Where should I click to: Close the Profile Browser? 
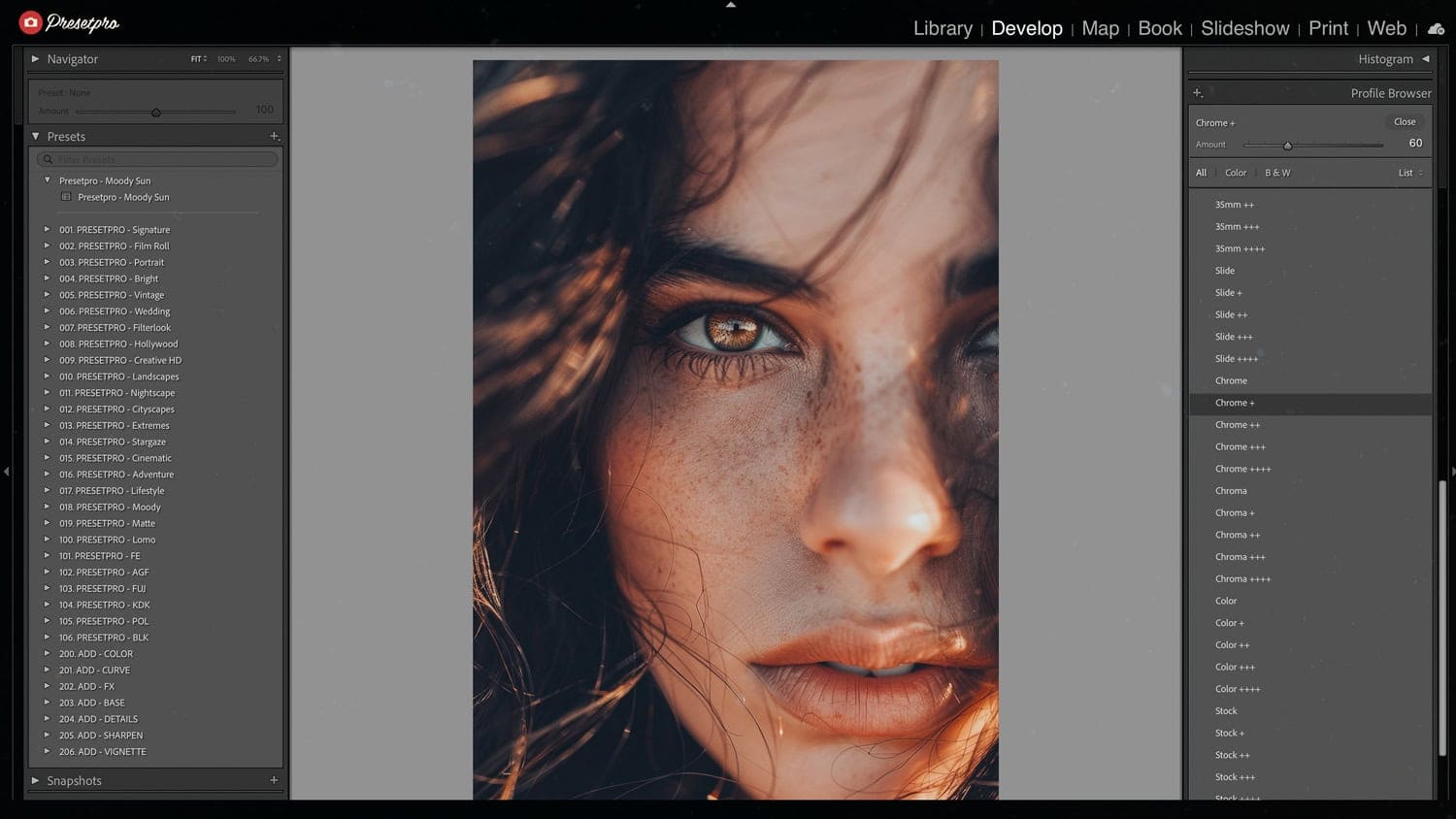pos(1405,122)
